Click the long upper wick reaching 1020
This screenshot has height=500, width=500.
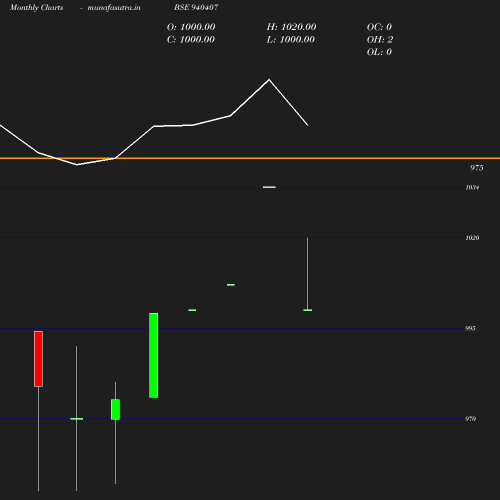308,273
